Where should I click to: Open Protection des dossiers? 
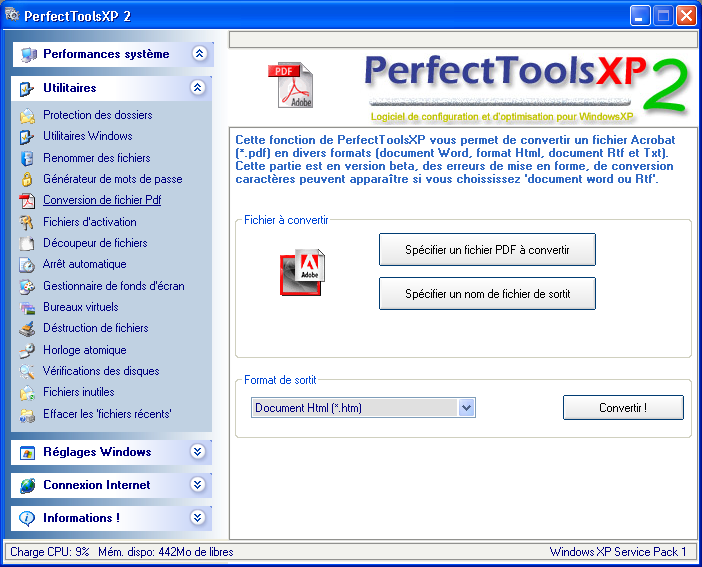[x=98, y=115]
